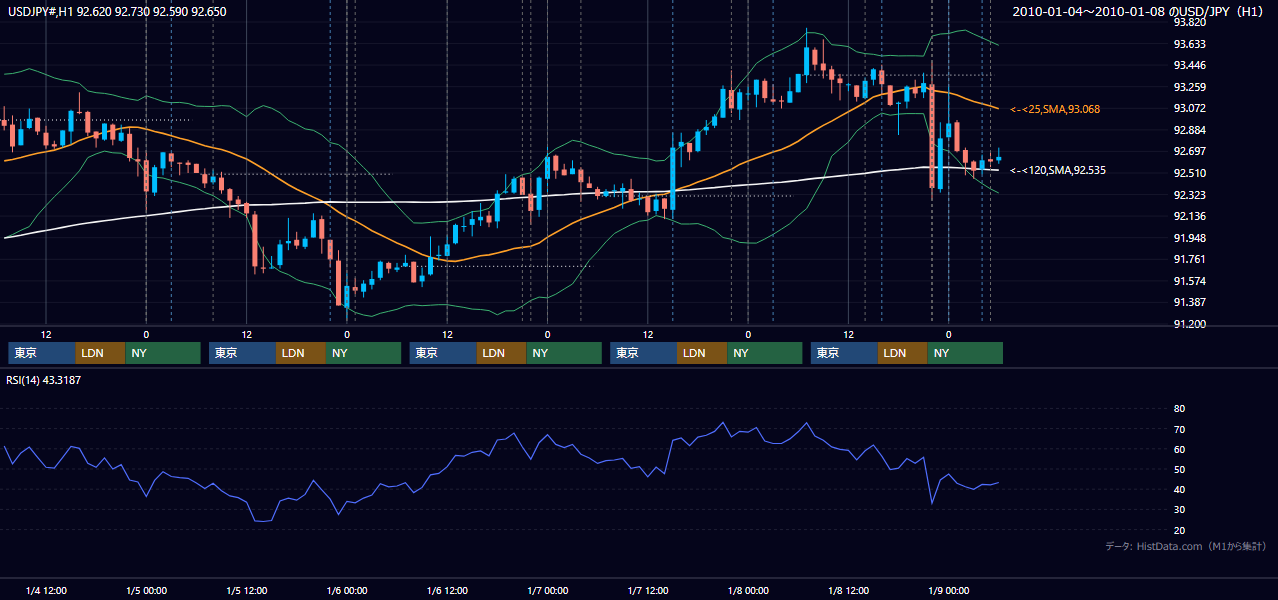1278x600 pixels.
Task: Select the 92.884 price axis label
Action: (1189, 130)
